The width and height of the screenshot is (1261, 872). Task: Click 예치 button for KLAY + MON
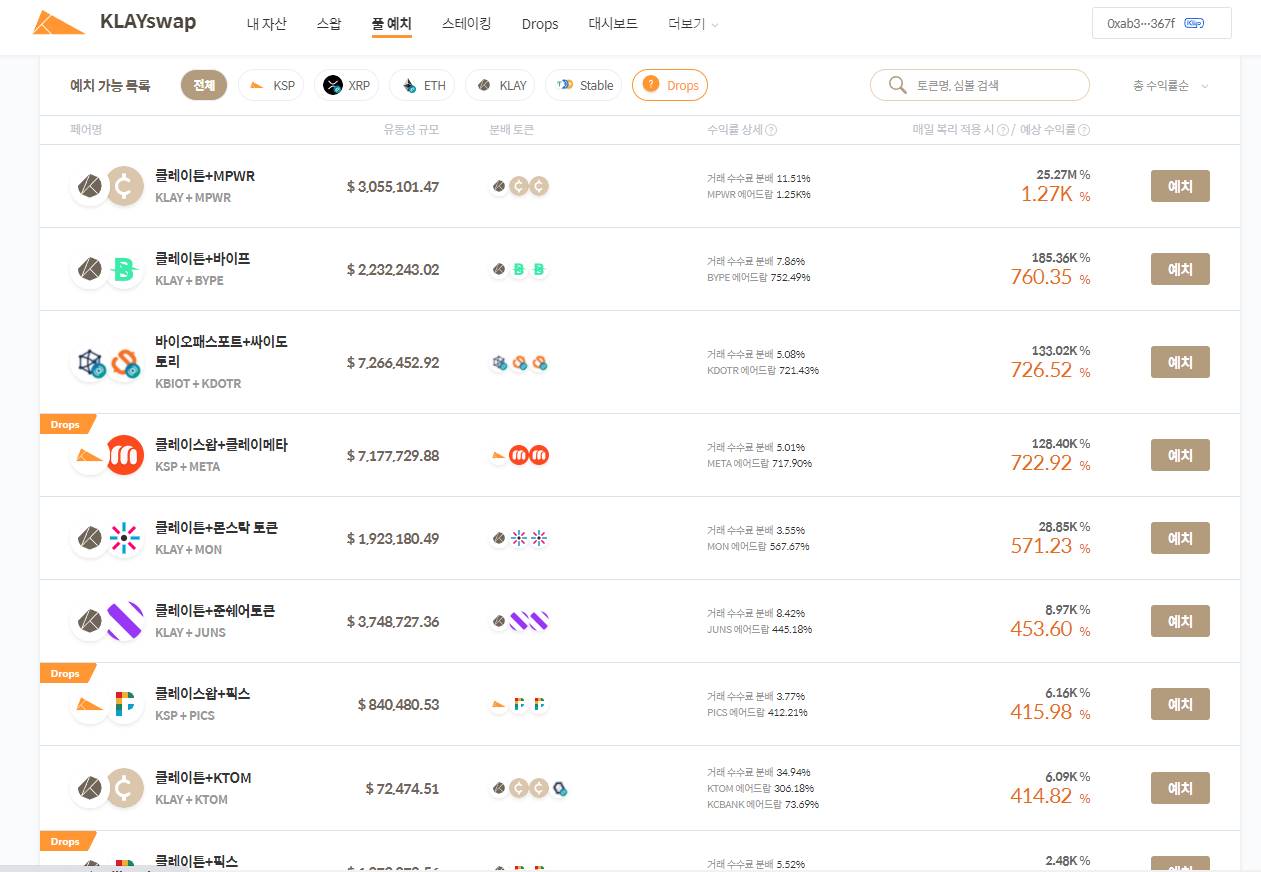click(1180, 538)
